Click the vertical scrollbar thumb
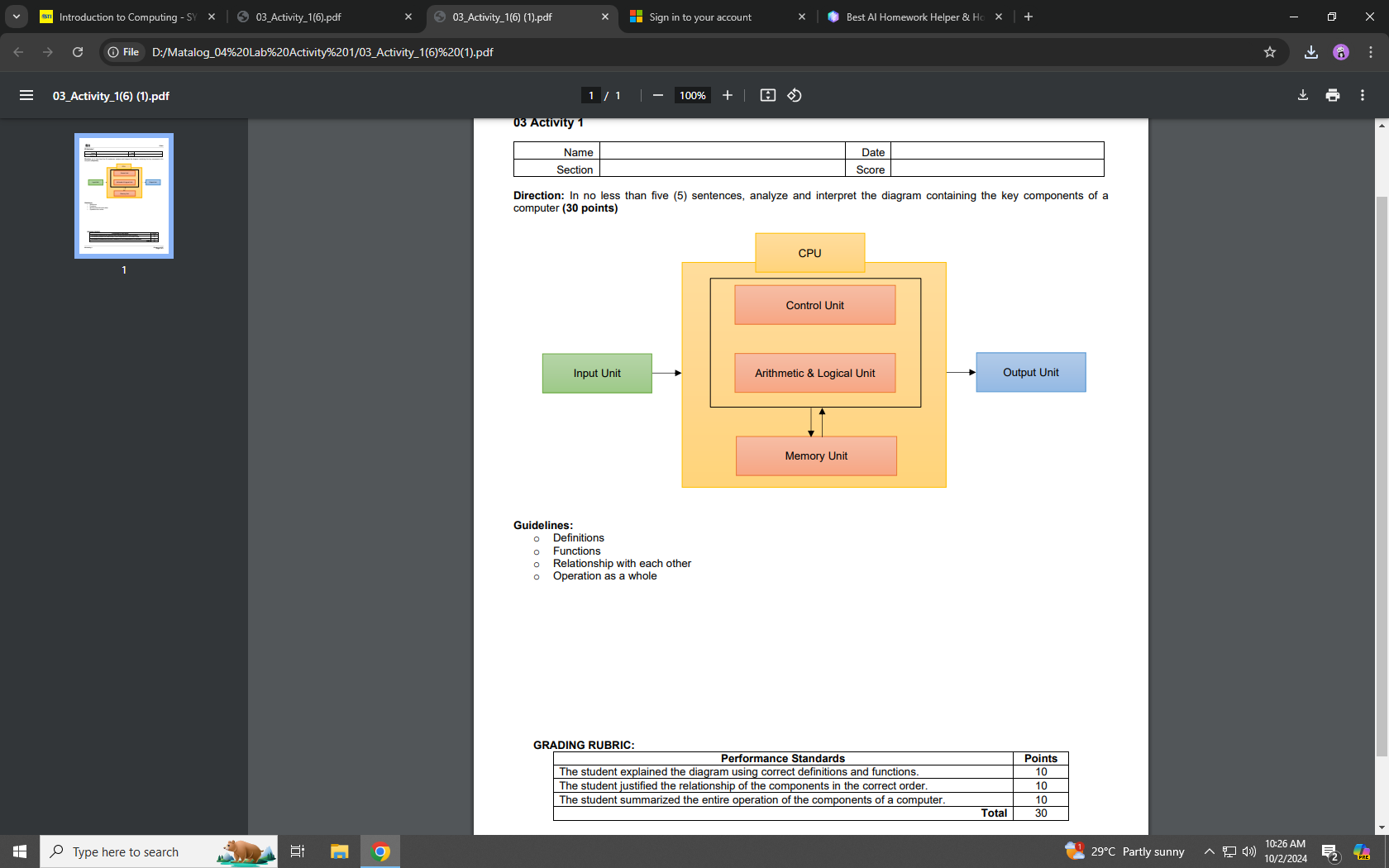Screen dimensions: 1389x868 coord(1382,477)
